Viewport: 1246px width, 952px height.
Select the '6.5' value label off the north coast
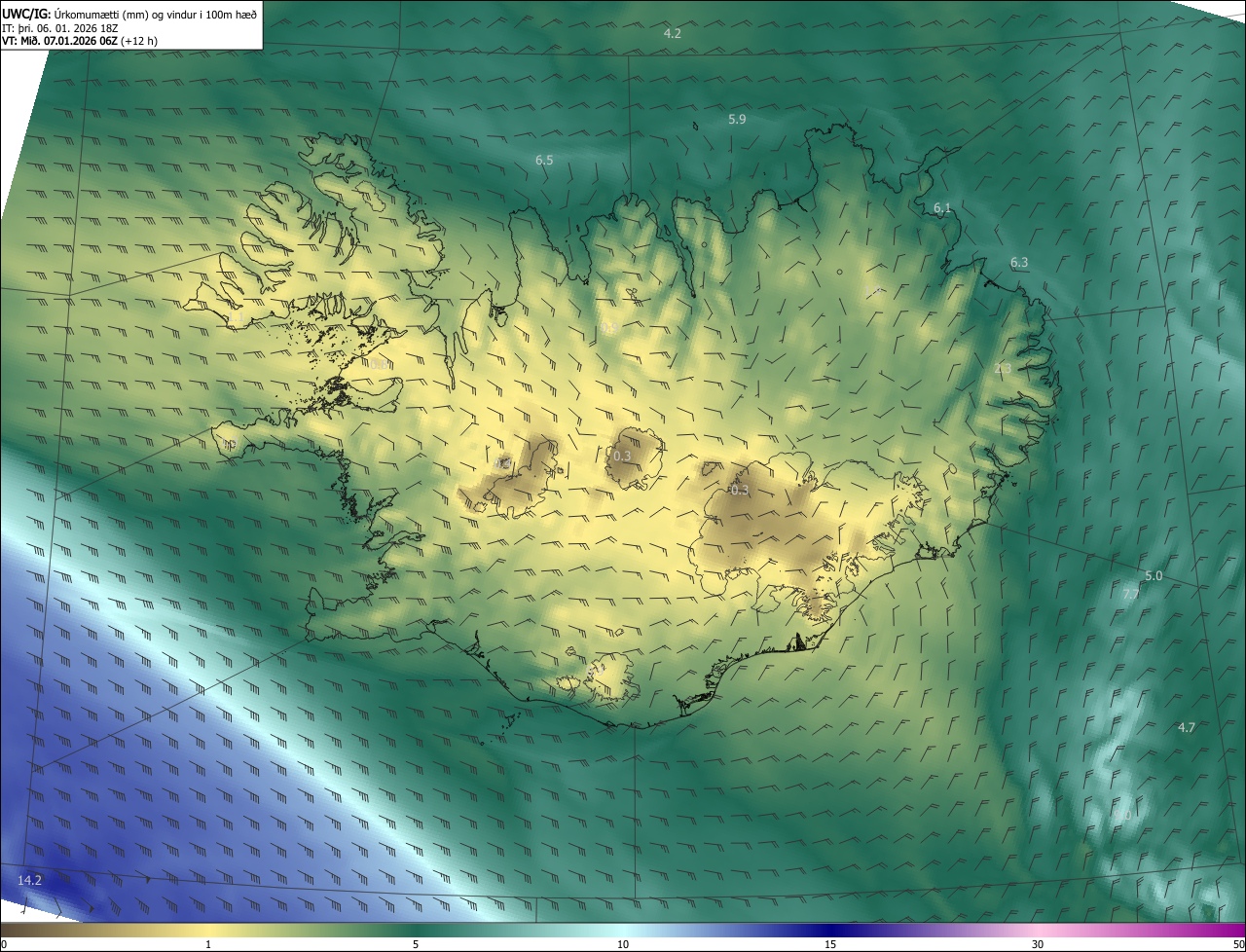pyautogui.click(x=544, y=160)
